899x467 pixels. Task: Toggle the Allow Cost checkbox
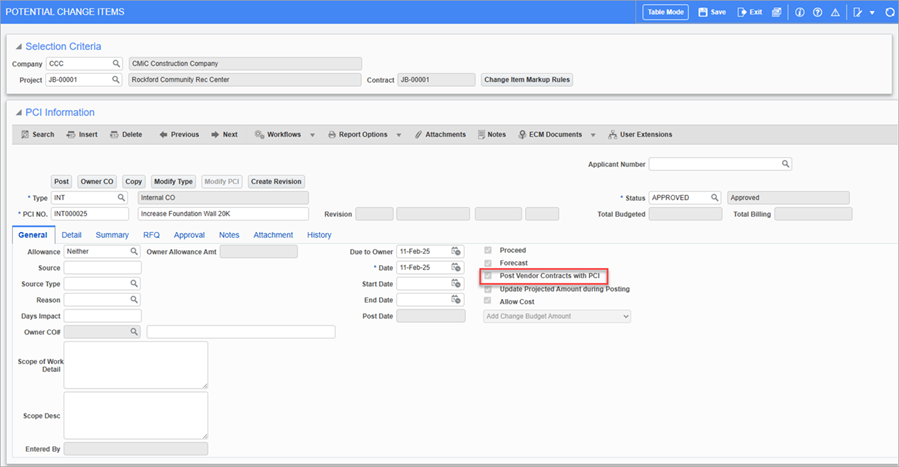[488, 301]
